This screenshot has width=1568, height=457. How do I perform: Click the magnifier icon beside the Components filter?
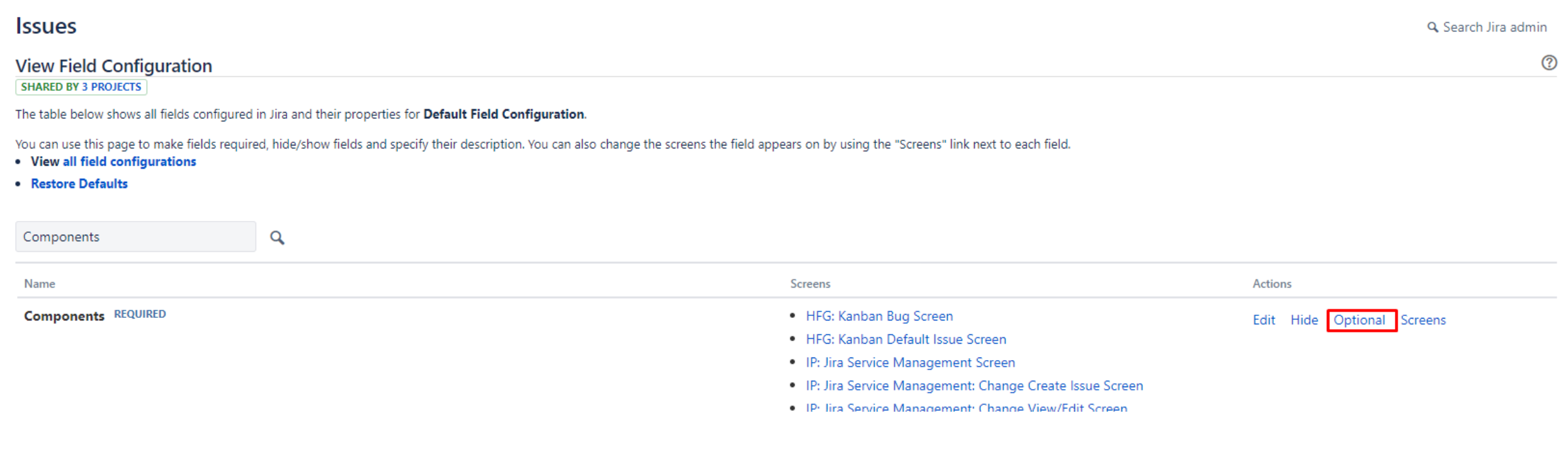277,237
